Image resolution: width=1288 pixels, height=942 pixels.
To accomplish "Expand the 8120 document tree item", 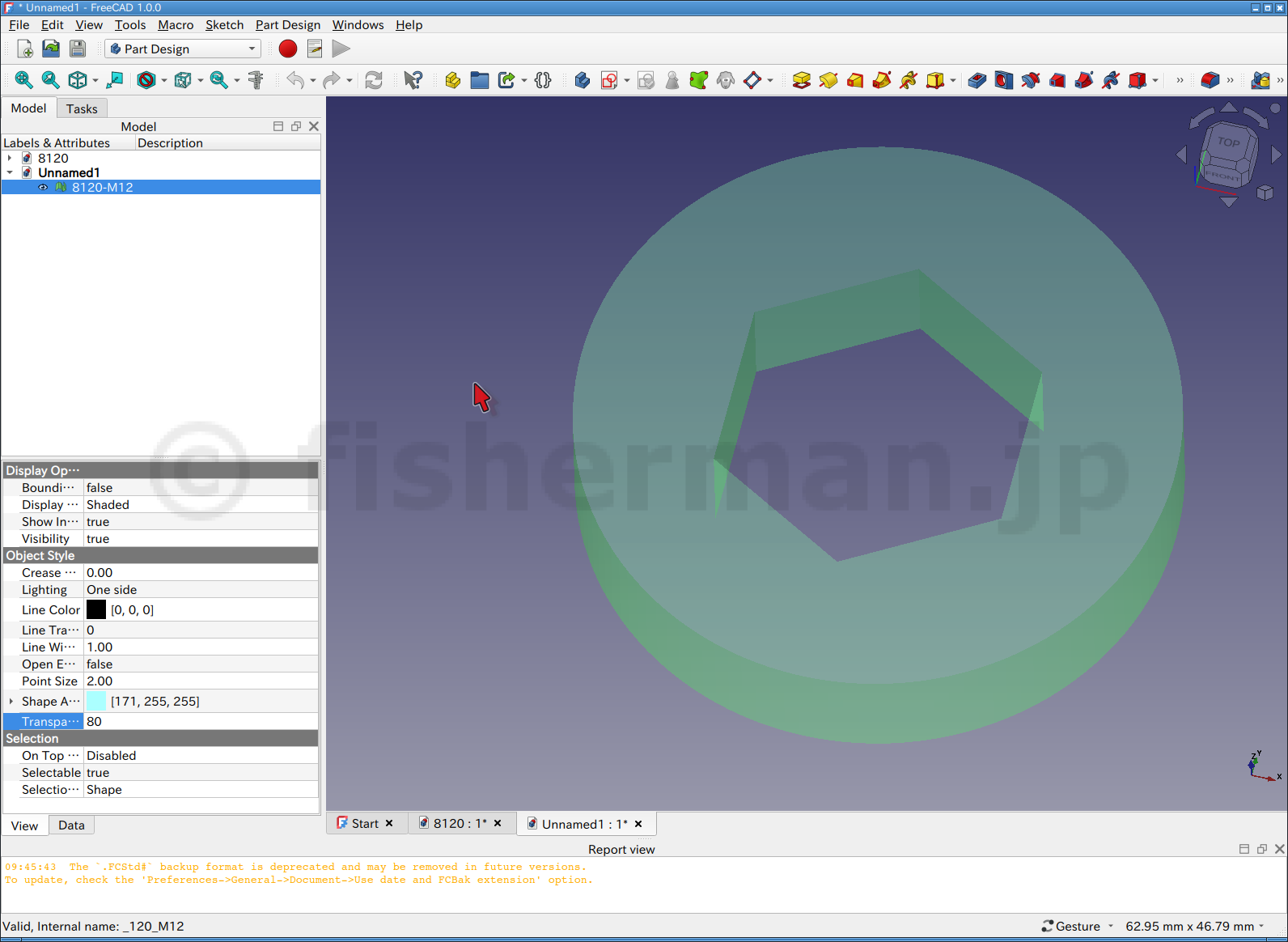I will [10, 159].
